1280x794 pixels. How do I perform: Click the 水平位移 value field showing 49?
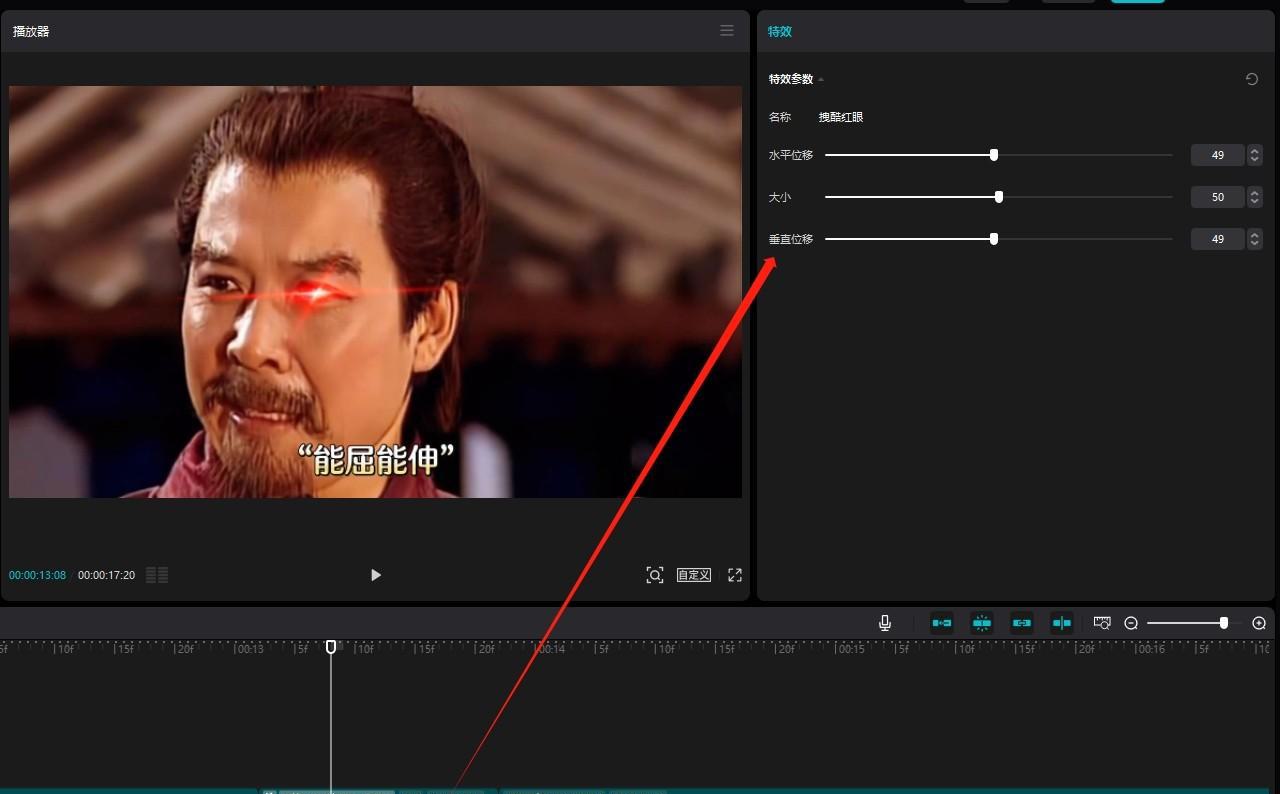pyautogui.click(x=1217, y=155)
